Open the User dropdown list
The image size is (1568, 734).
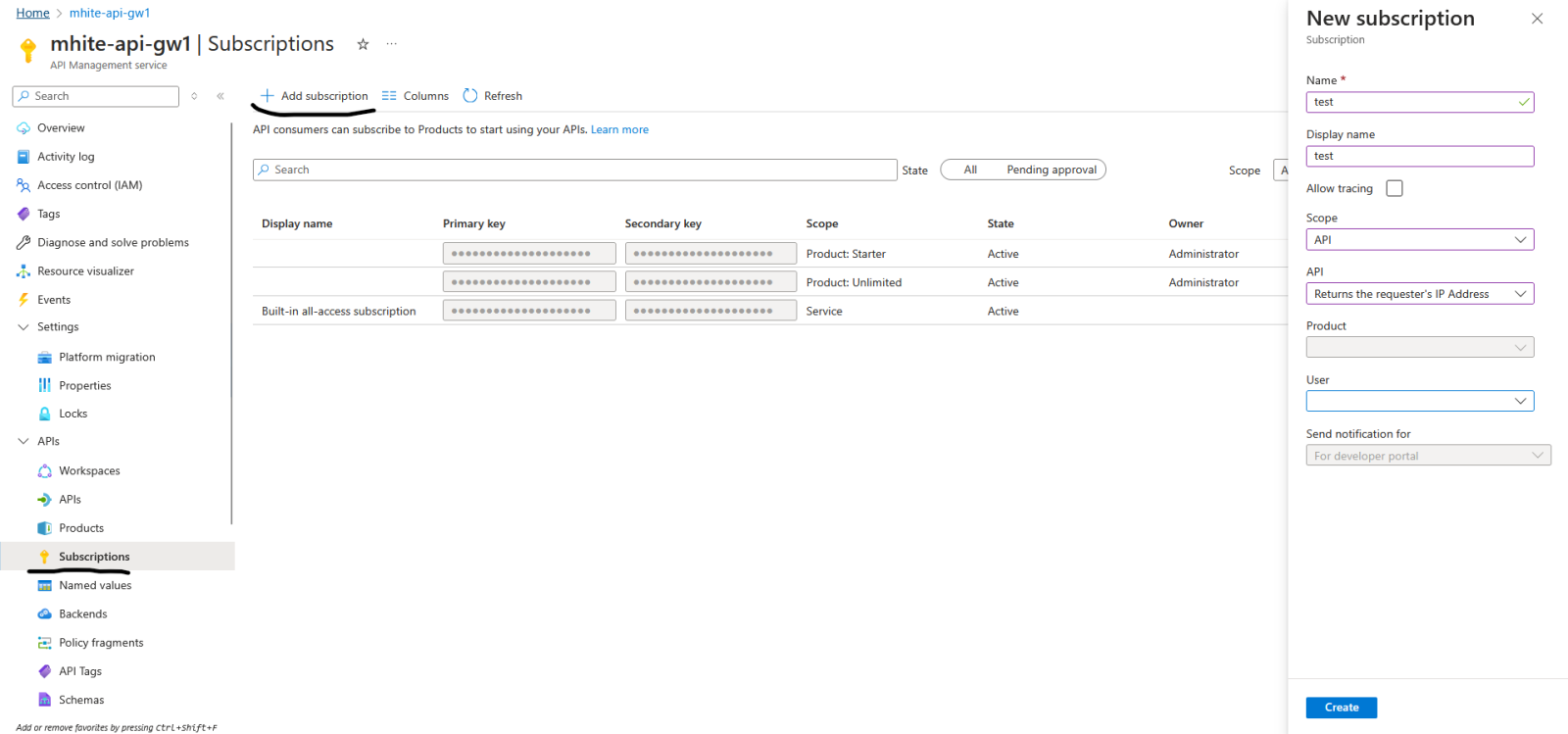click(1419, 401)
